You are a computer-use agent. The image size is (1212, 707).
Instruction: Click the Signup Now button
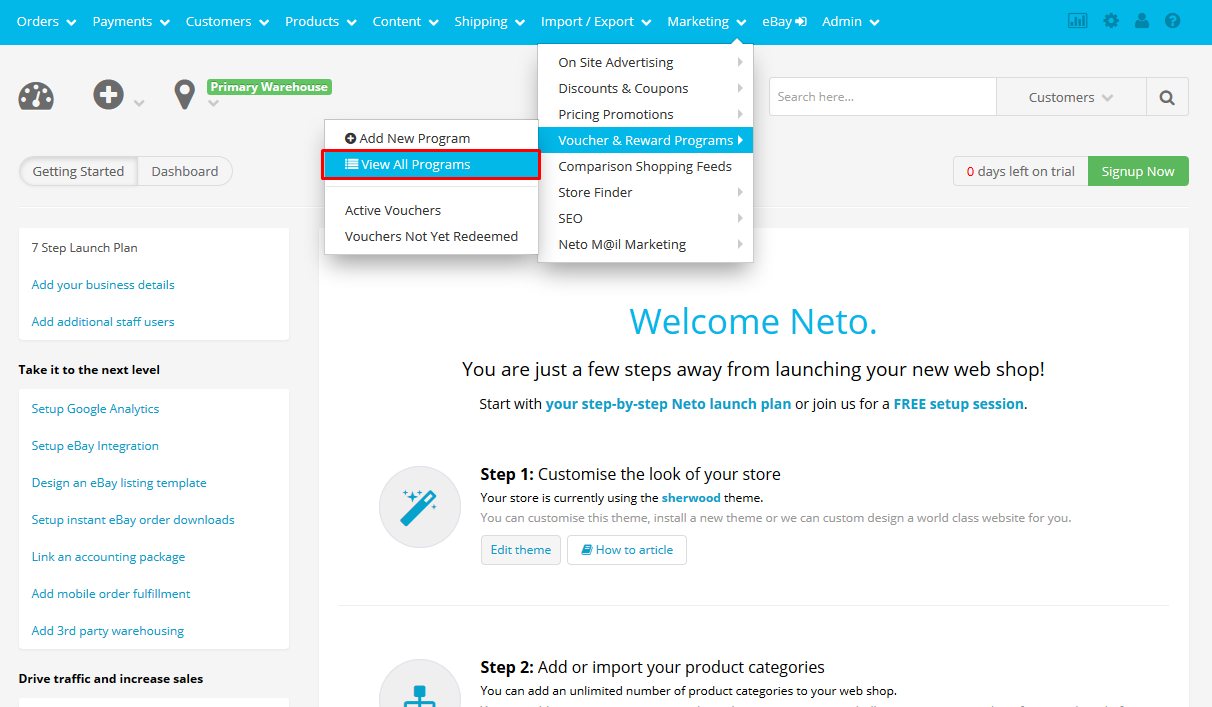pyautogui.click(x=1138, y=171)
